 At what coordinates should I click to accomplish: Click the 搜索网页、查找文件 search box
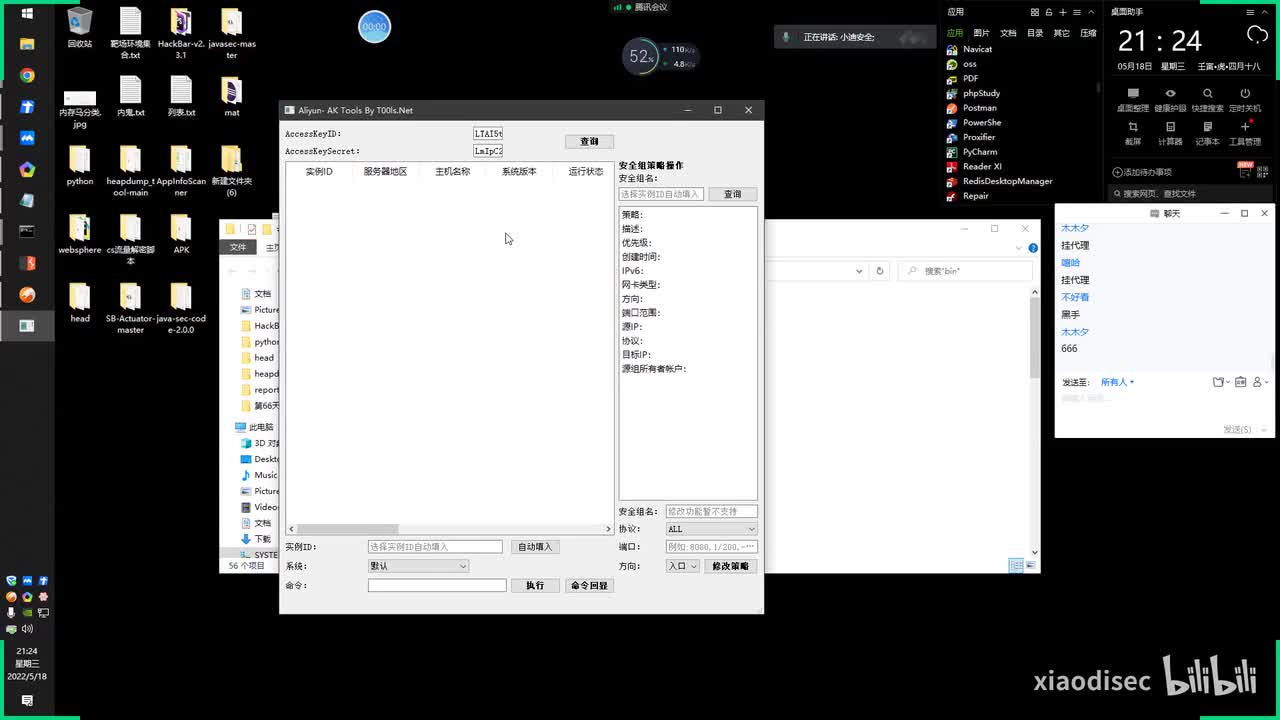coord(1190,193)
